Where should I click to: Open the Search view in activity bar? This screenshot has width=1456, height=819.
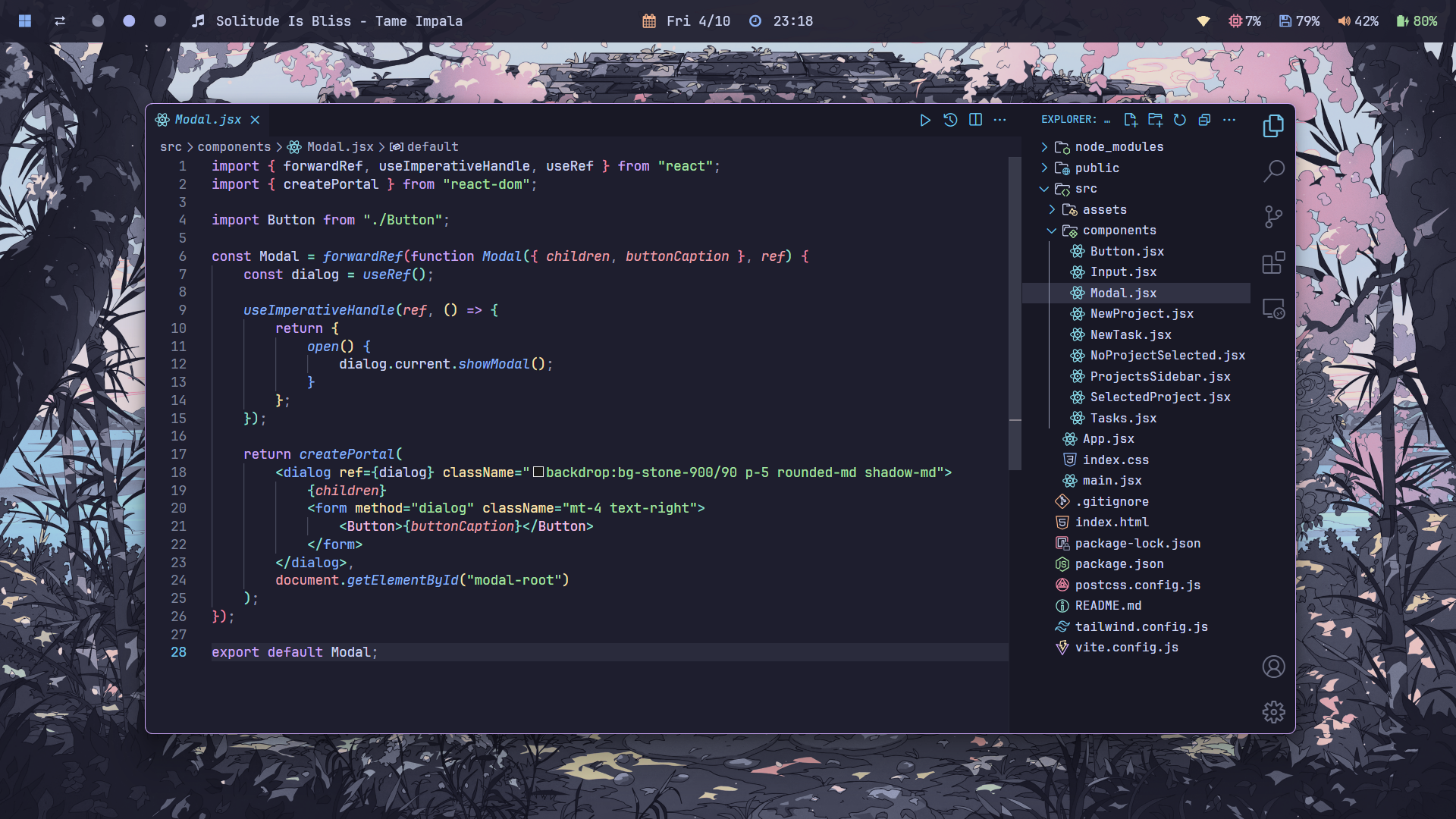tap(1273, 171)
